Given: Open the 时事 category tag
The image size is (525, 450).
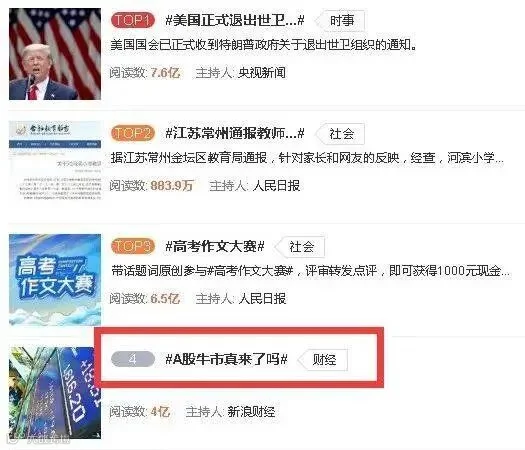Looking at the screenshot, I should pyautogui.click(x=340, y=20).
